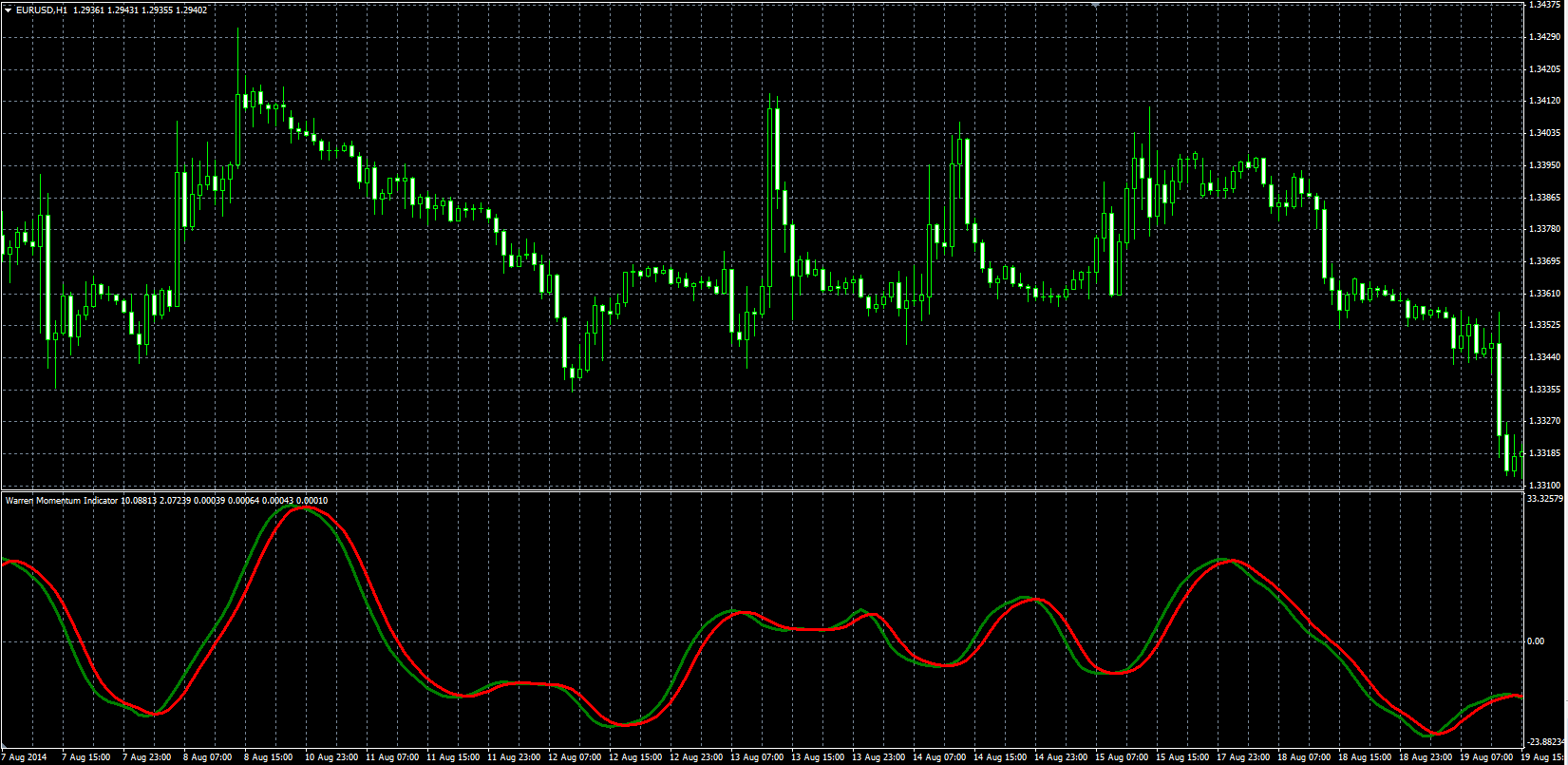Click the EURUSD,H1 symbol label

point(42,10)
